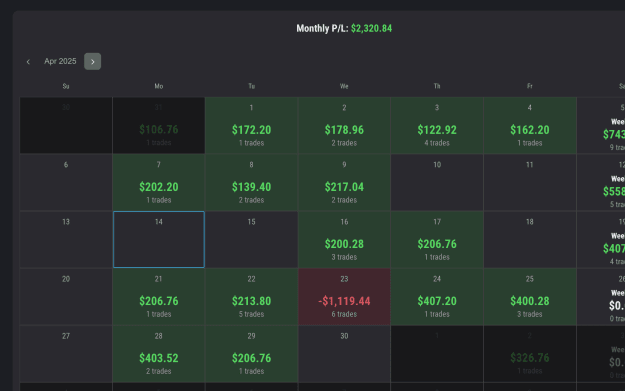The height and width of the screenshot is (391, 625).
Task: Open the April 16 cell showing $200.28
Action: coord(344,240)
